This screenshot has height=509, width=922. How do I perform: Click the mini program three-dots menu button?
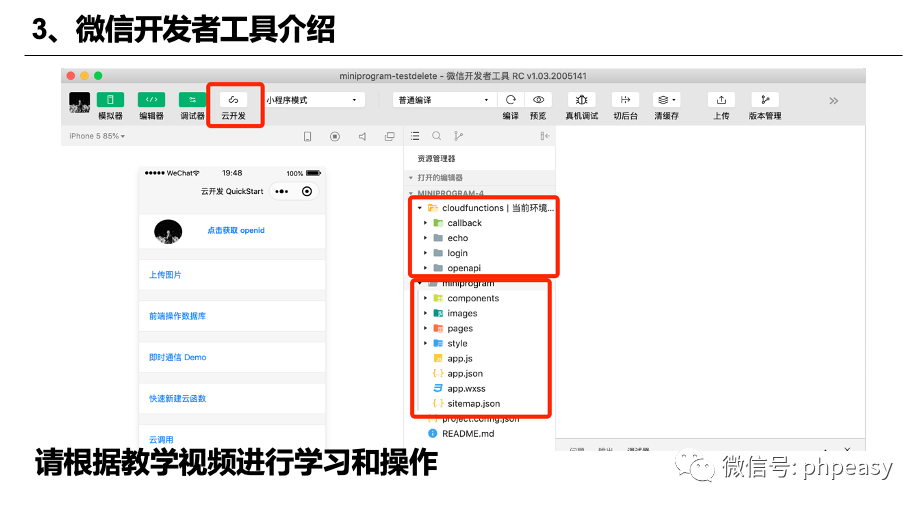[x=282, y=192]
